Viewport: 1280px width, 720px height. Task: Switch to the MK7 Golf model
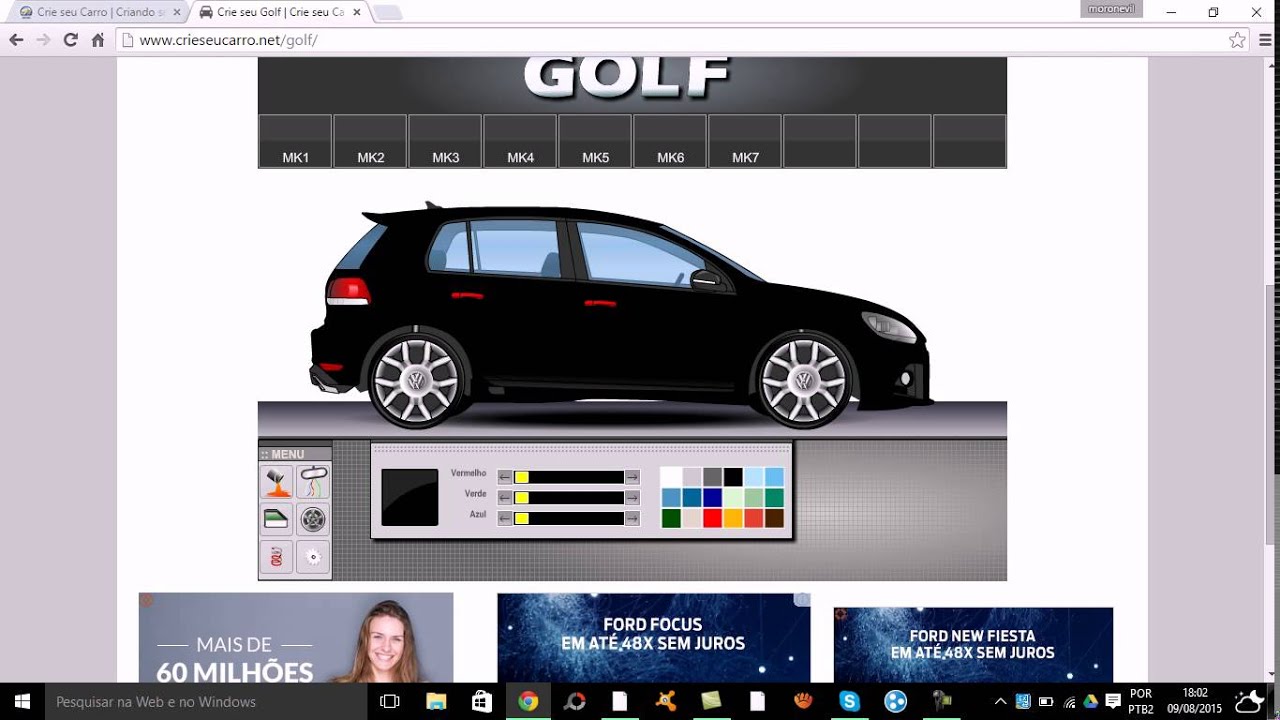745,142
